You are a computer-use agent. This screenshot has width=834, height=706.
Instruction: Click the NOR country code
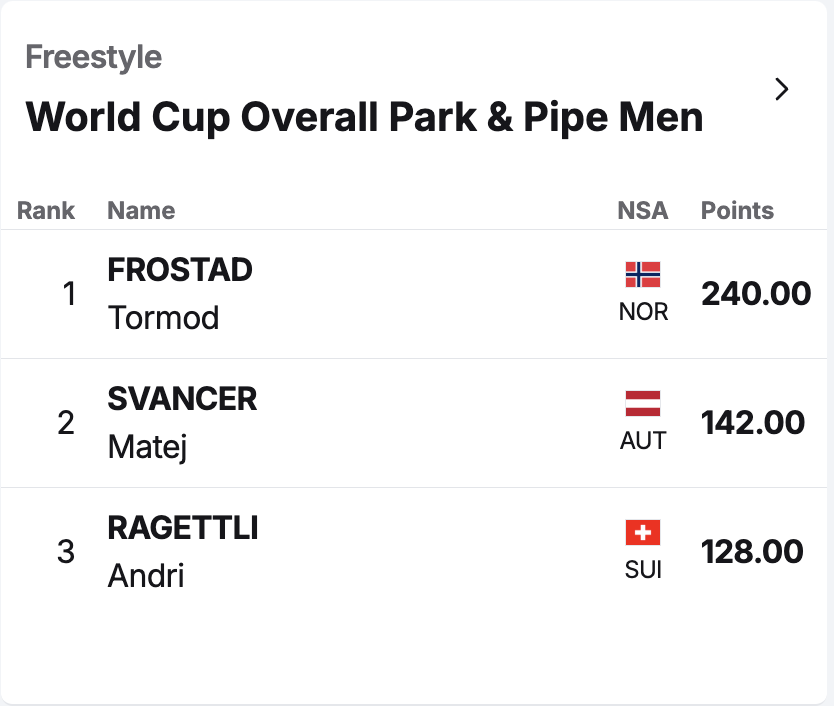click(x=643, y=312)
